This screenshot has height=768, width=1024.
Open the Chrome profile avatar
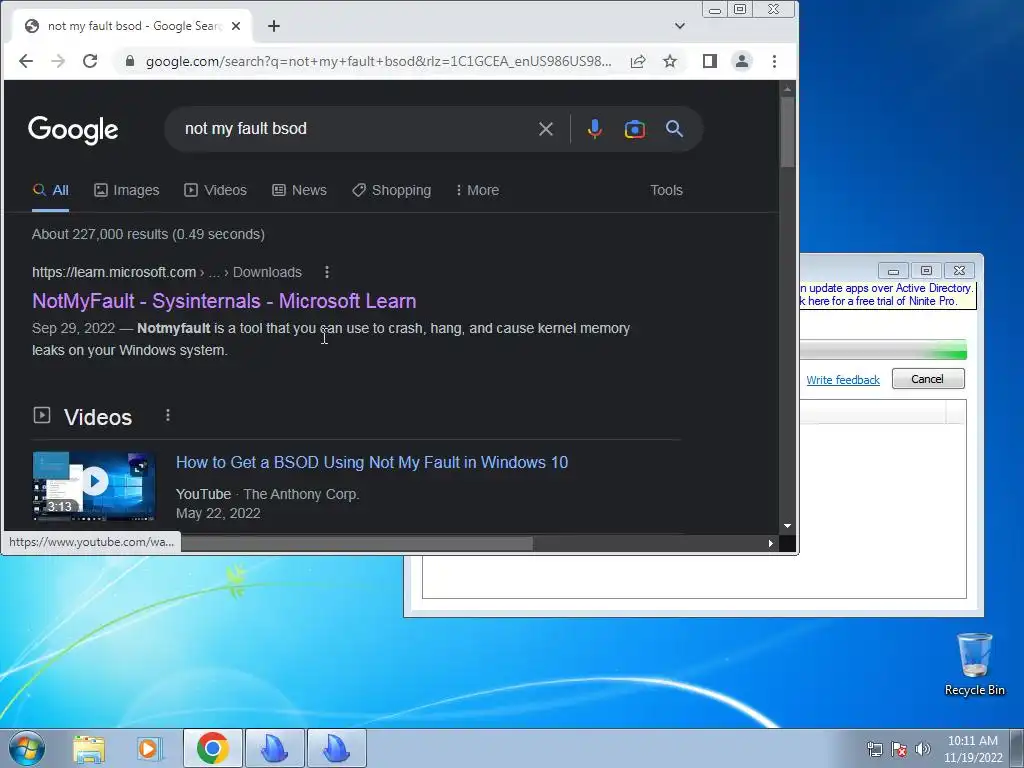742,61
